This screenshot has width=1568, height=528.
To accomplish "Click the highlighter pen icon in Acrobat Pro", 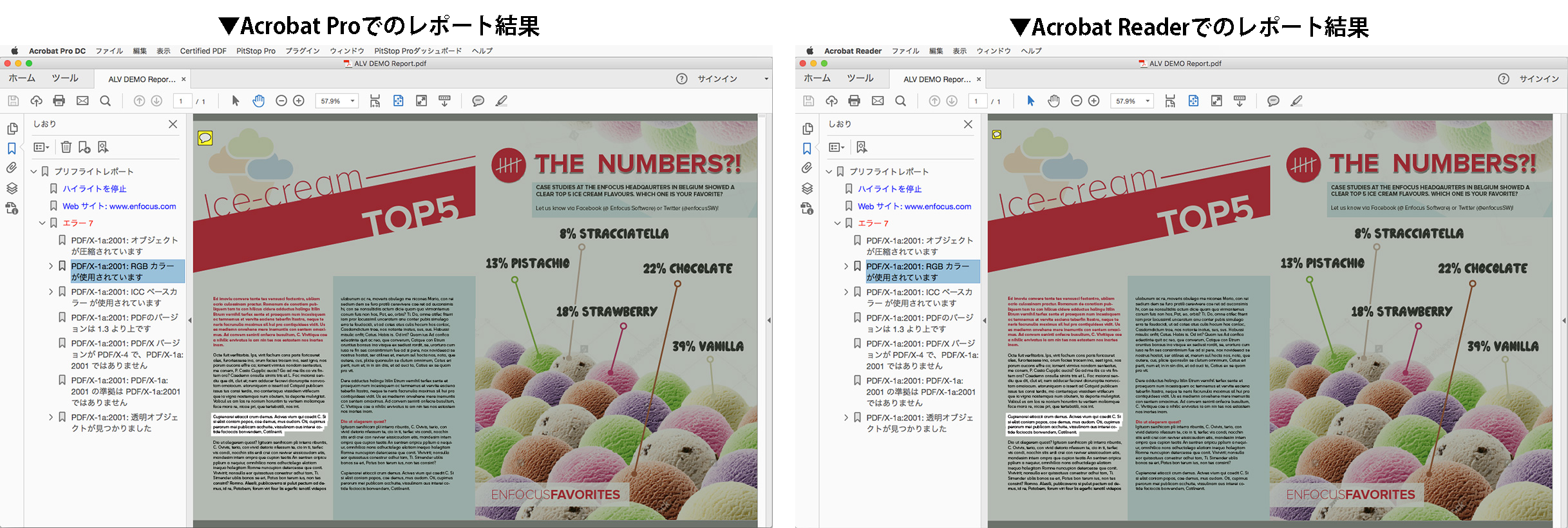I will [501, 100].
